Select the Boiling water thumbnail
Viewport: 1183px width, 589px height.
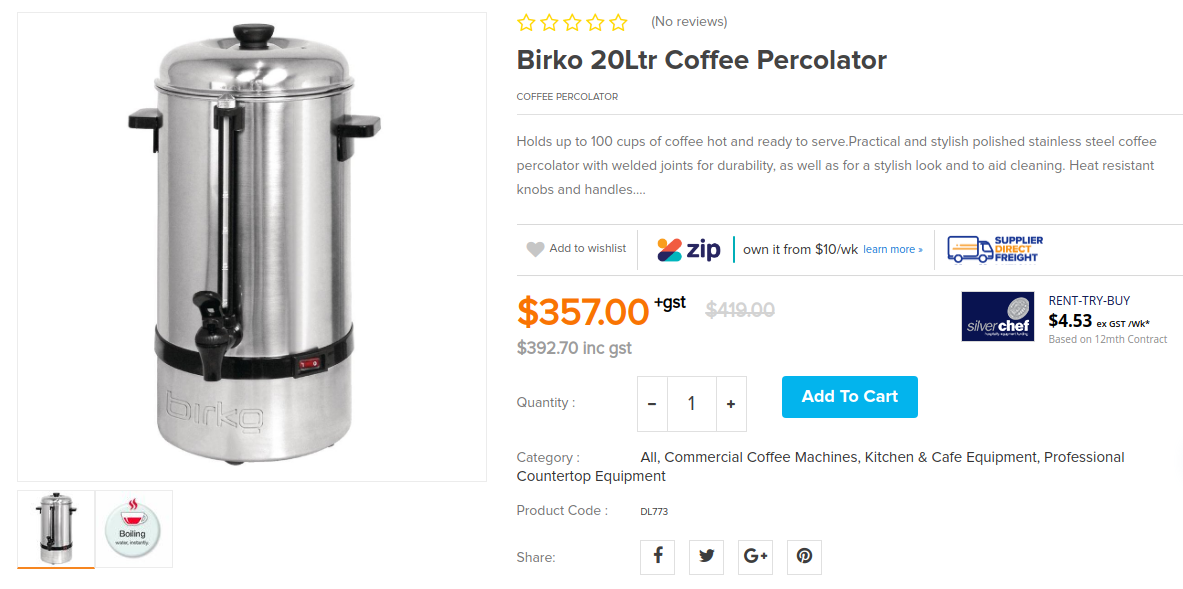coord(133,528)
